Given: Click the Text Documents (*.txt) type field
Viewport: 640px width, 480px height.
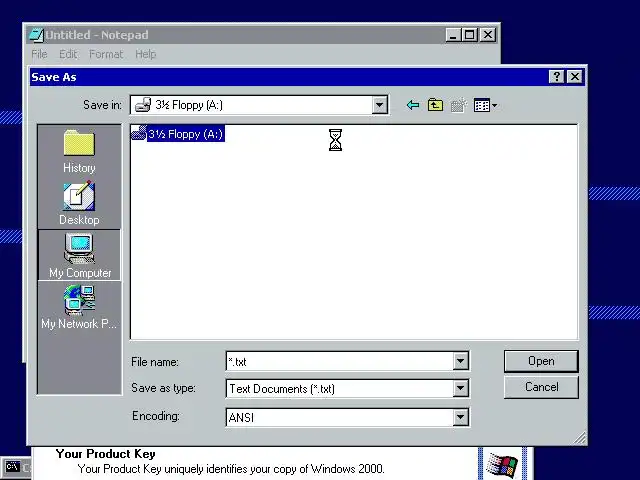Looking at the screenshot, I should click(340, 389).
